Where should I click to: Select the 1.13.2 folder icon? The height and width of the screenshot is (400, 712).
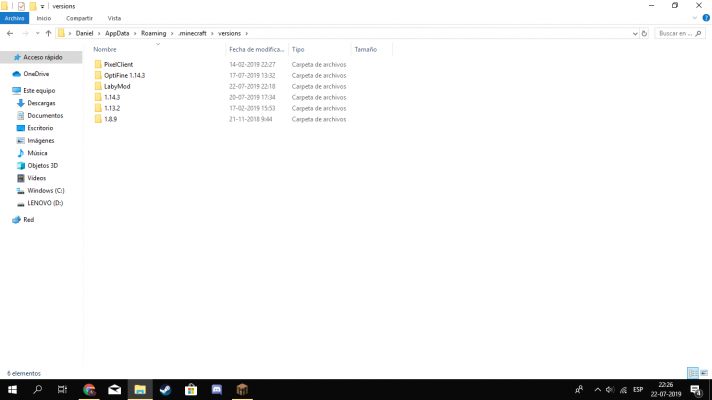[98, 108]
